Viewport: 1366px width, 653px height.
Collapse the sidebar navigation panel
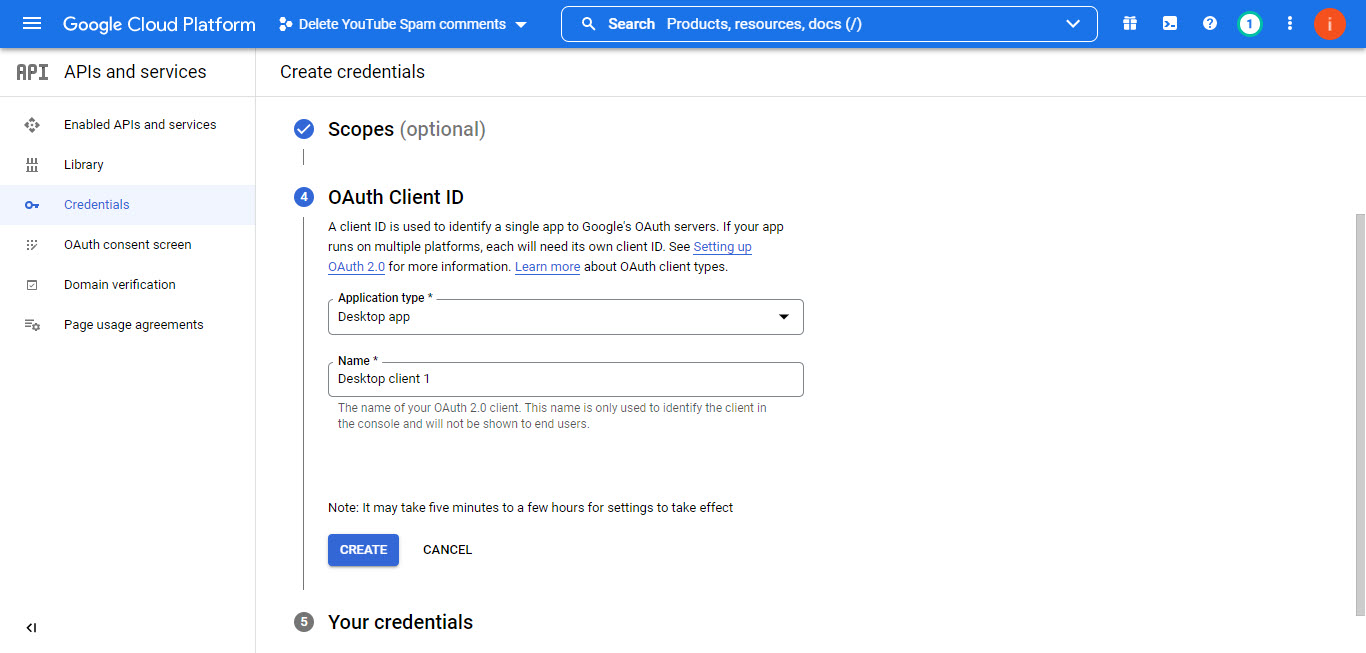point(31,628)
